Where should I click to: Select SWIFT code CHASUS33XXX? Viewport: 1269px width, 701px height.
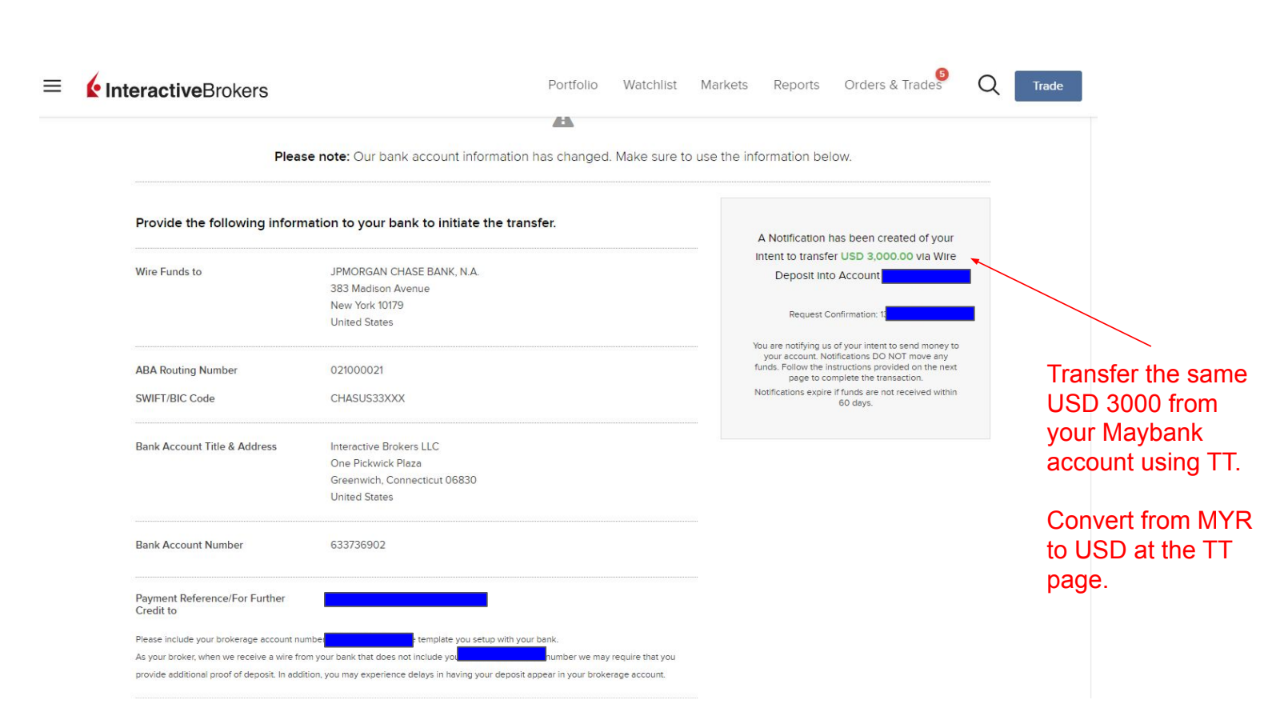click(x=368, y=398)
